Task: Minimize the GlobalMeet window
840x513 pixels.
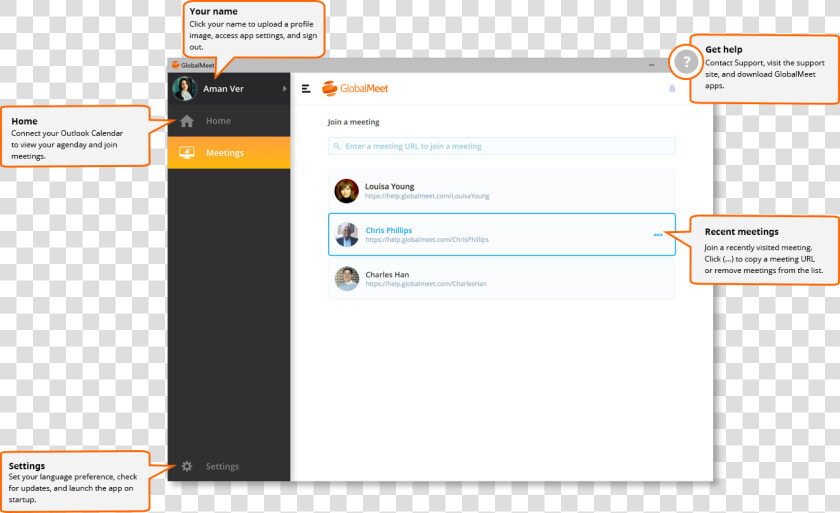Action: 651,65
